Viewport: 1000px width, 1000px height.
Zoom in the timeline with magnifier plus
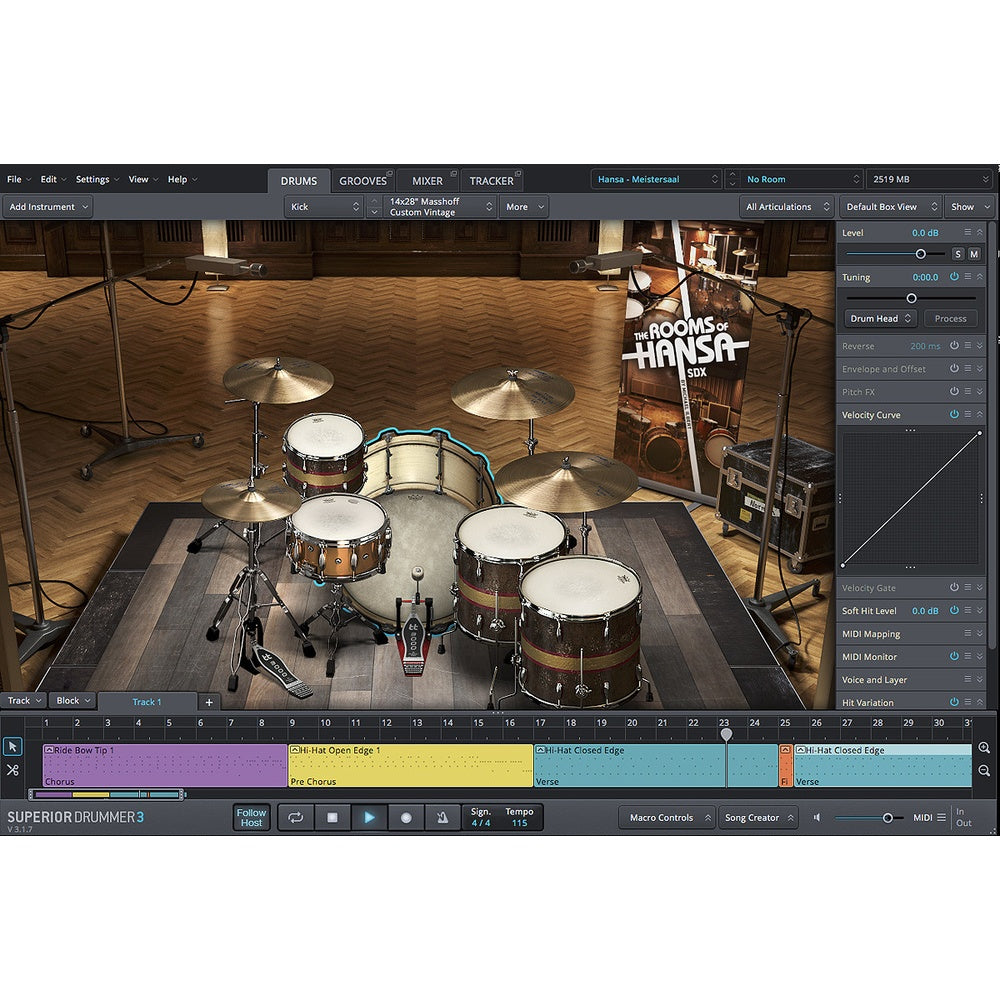coord(984,748)
